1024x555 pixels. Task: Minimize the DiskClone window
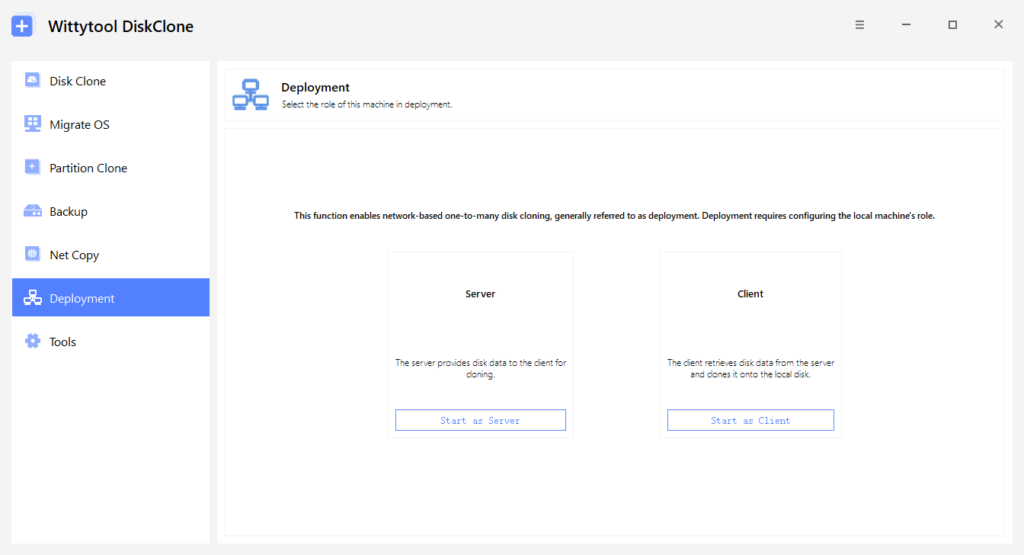pos(906,25)
